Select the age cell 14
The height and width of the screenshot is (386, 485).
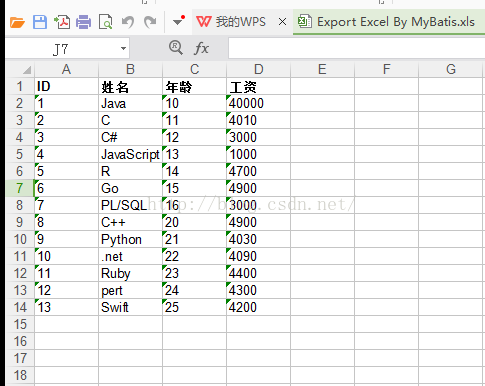click(x=194, y=171)
